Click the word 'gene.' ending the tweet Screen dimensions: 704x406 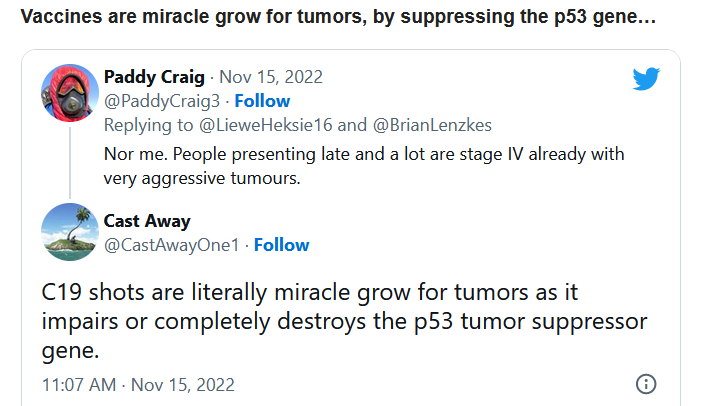72,349
